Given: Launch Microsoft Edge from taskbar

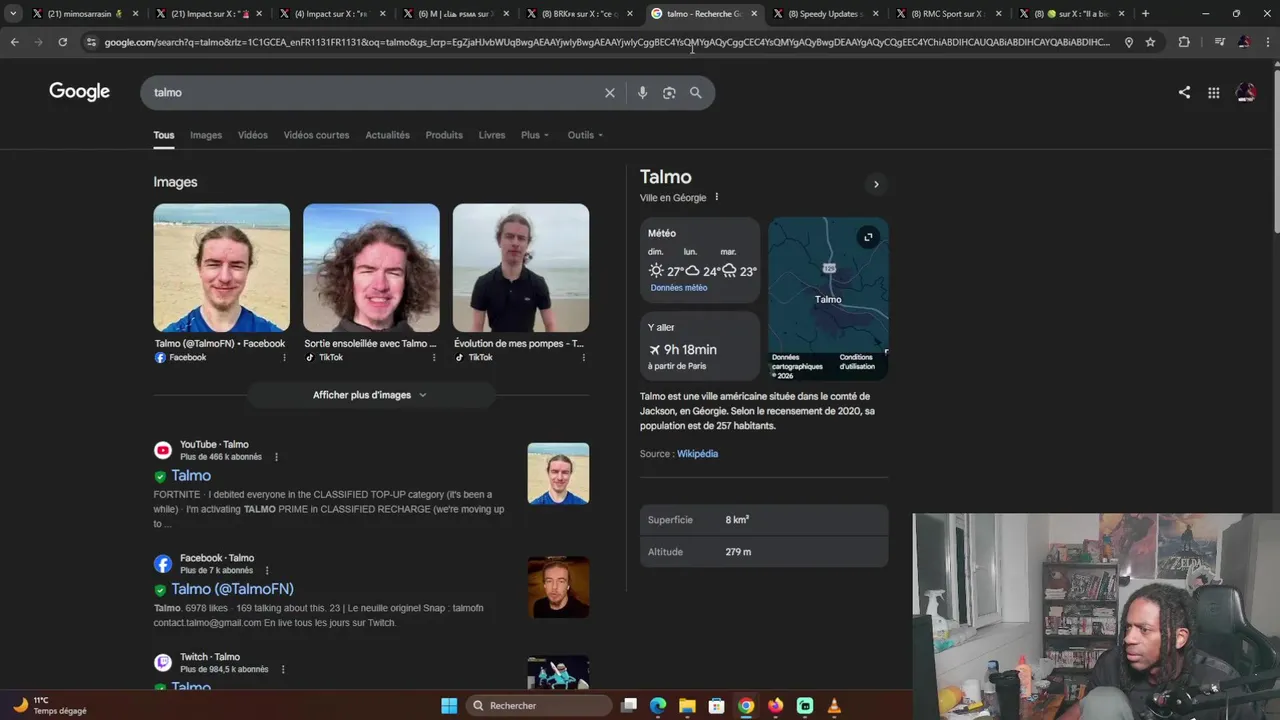Looking at the screenshot, I should [657, 705].
